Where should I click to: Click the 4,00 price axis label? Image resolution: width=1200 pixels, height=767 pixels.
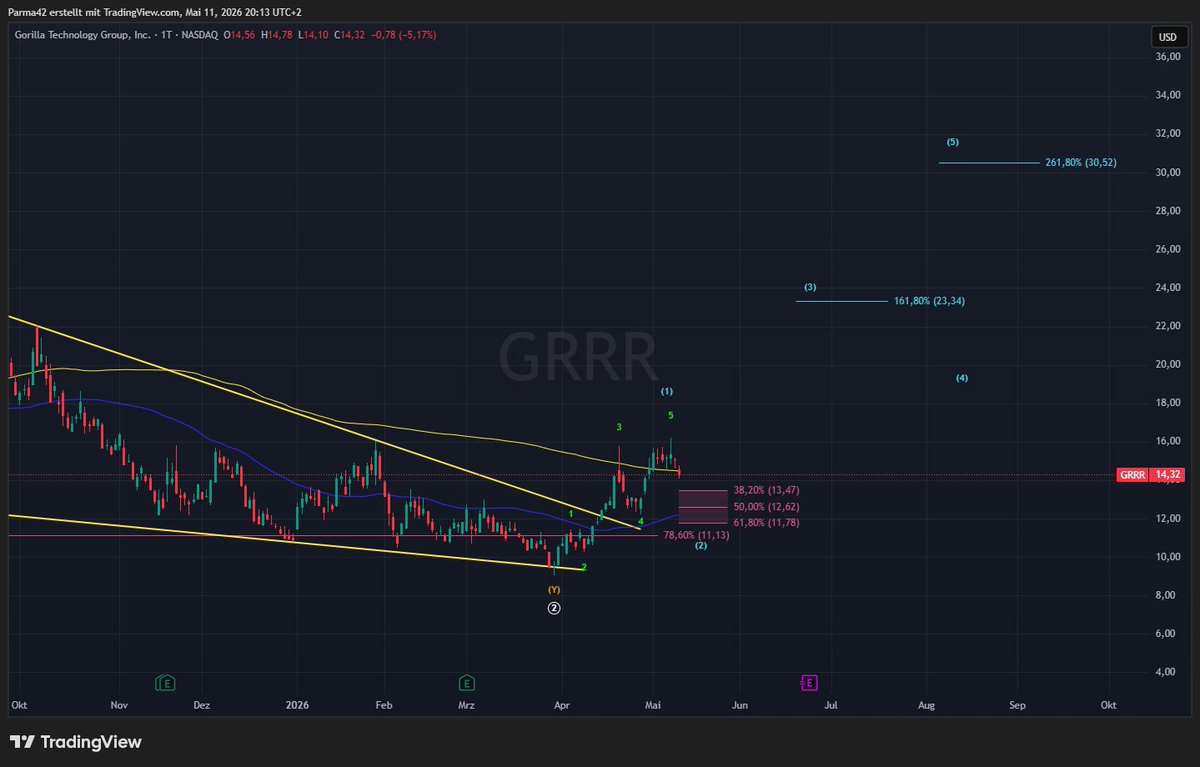click(x=1168, y=672)
